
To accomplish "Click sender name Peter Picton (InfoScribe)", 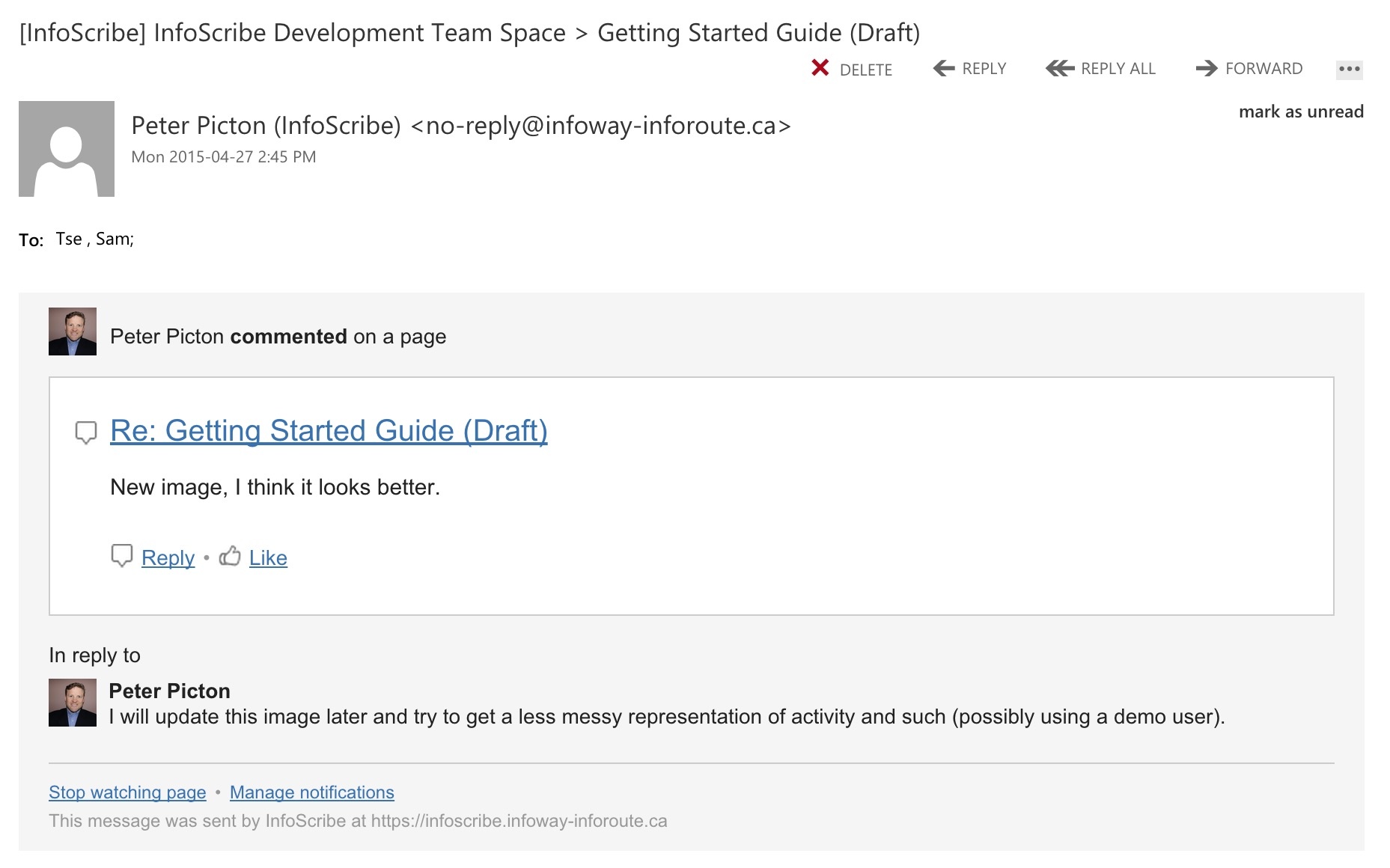I will tap(266, 126).
